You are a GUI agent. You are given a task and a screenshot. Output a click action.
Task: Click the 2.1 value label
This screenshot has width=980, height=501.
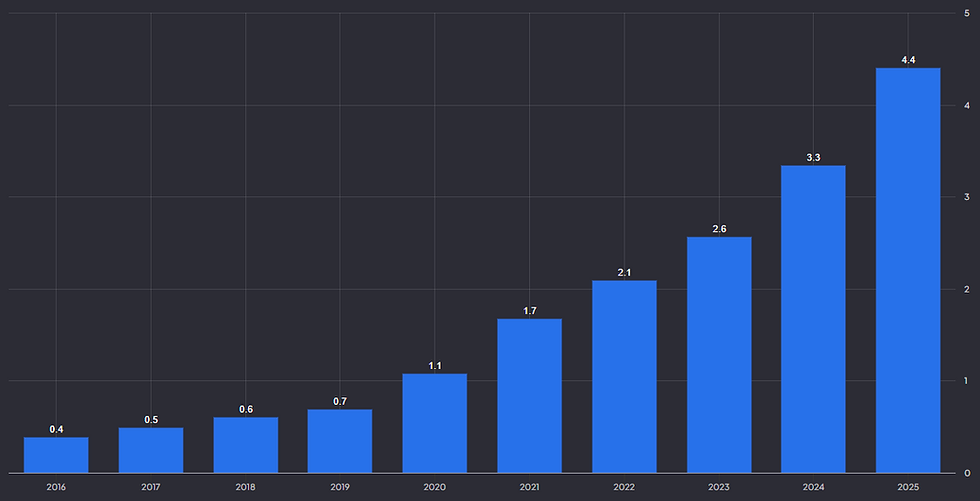pyautogui.click(x=624, y=273)
